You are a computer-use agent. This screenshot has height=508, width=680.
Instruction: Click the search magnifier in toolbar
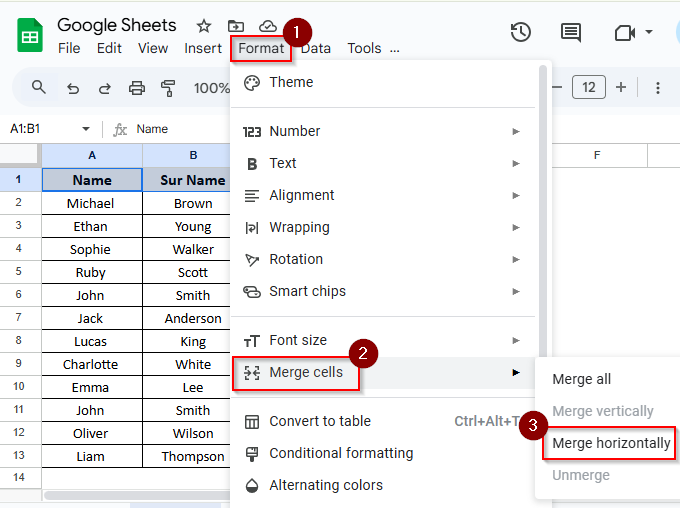pyautogui.click(x=39, y=88)
